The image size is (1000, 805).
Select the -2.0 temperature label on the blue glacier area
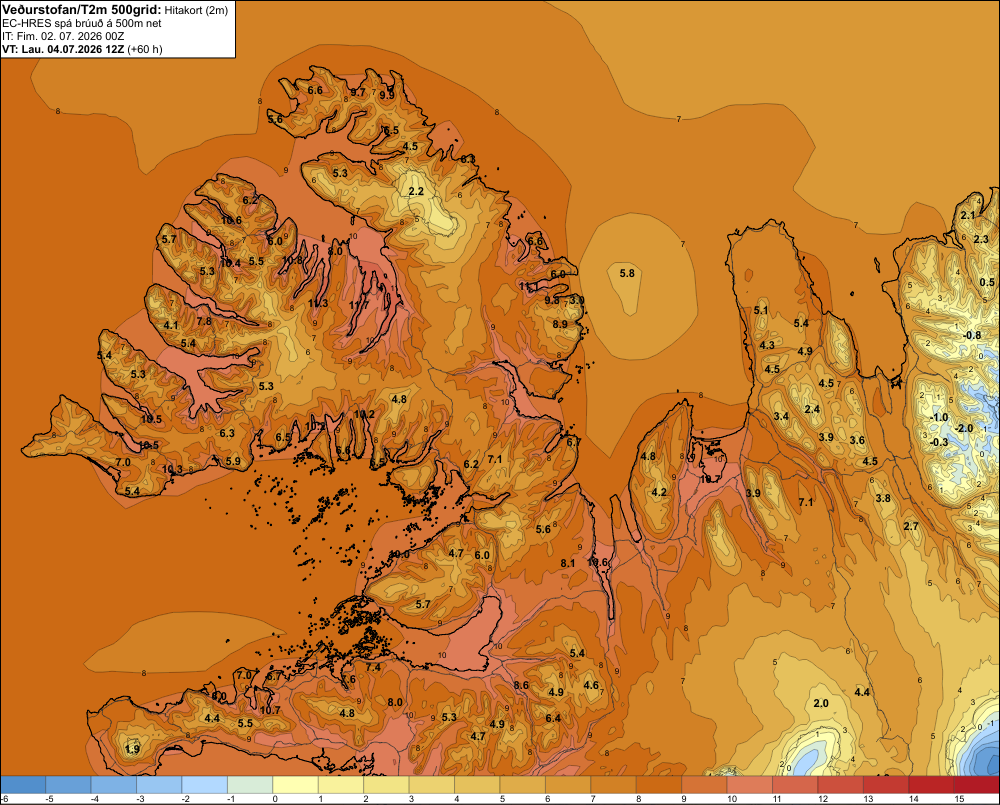(x=964, y=428)
